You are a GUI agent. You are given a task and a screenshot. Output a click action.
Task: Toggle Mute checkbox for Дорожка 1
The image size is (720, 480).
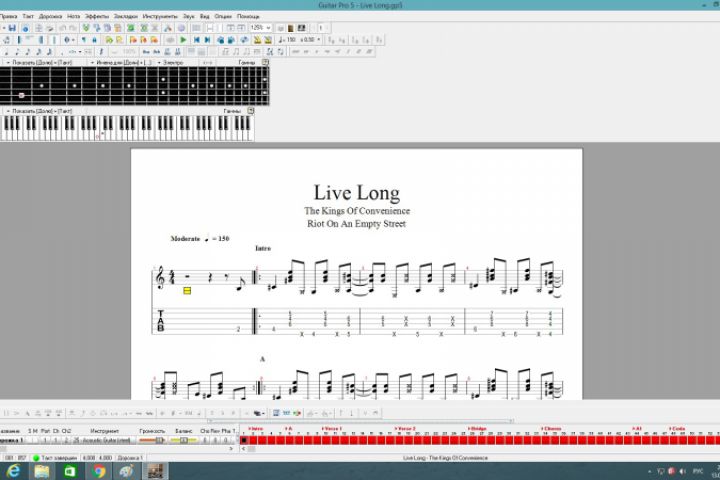click(36, 440)
